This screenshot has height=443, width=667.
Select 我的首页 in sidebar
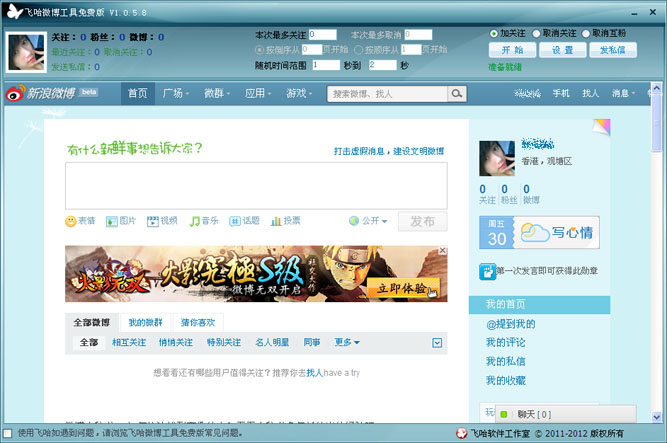(x=539, y=305)
